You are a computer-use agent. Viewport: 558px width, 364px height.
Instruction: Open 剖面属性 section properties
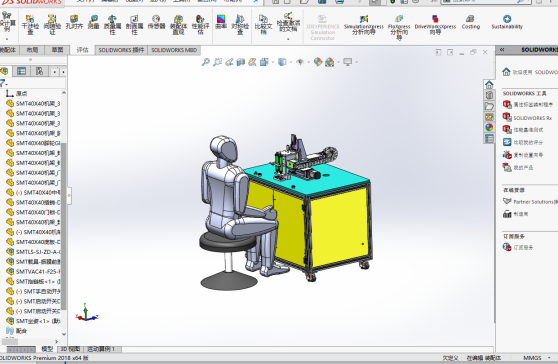pos(134,25)
